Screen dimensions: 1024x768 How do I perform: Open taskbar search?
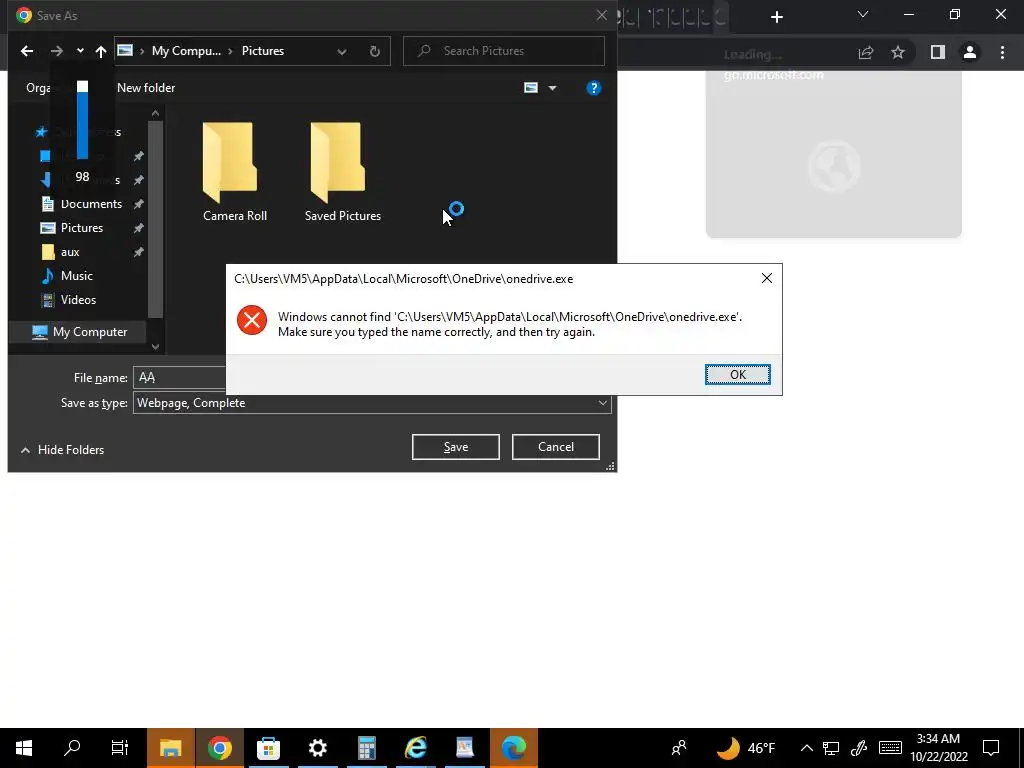72,748
